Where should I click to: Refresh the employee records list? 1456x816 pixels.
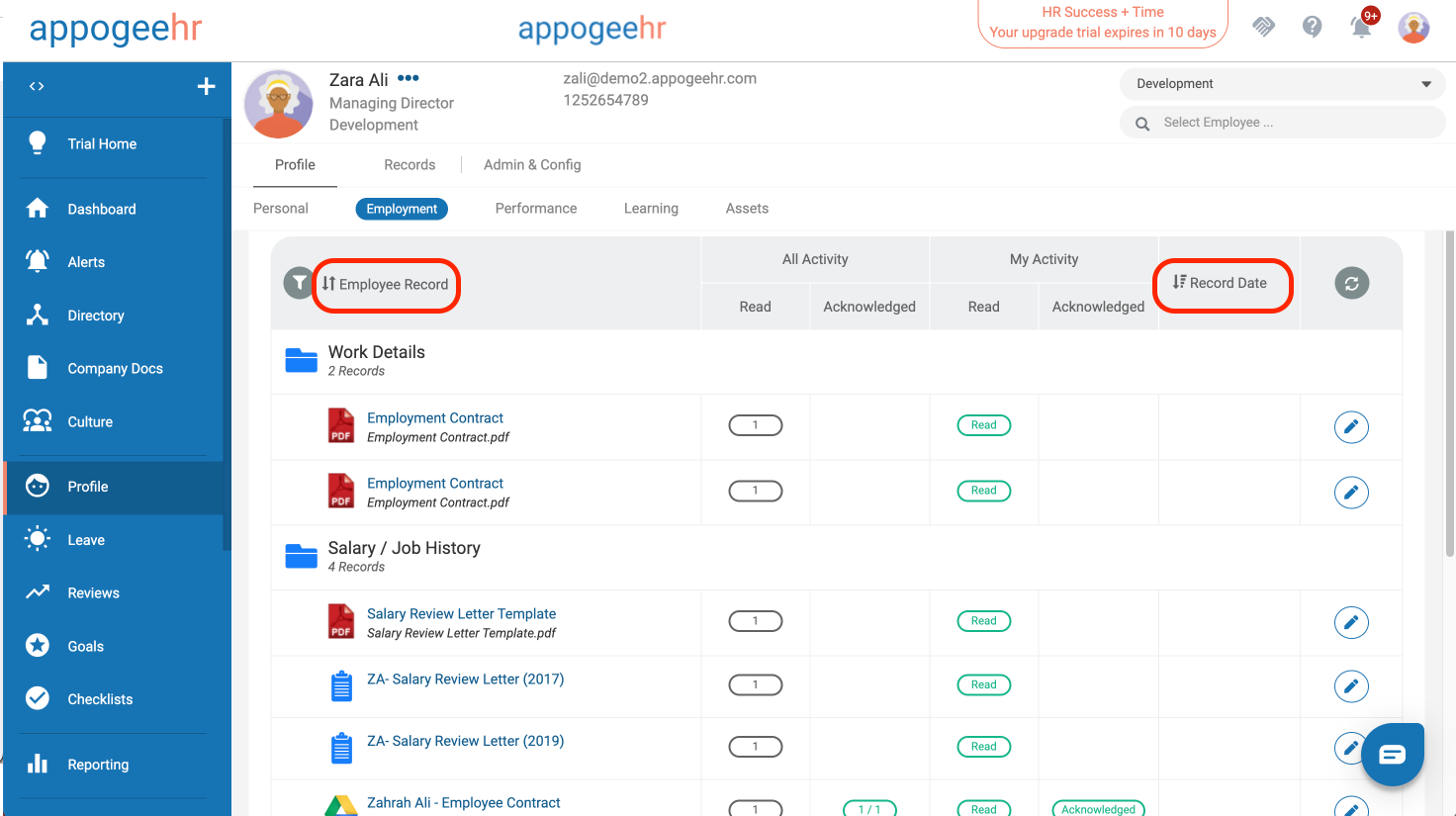[1351, 283]
